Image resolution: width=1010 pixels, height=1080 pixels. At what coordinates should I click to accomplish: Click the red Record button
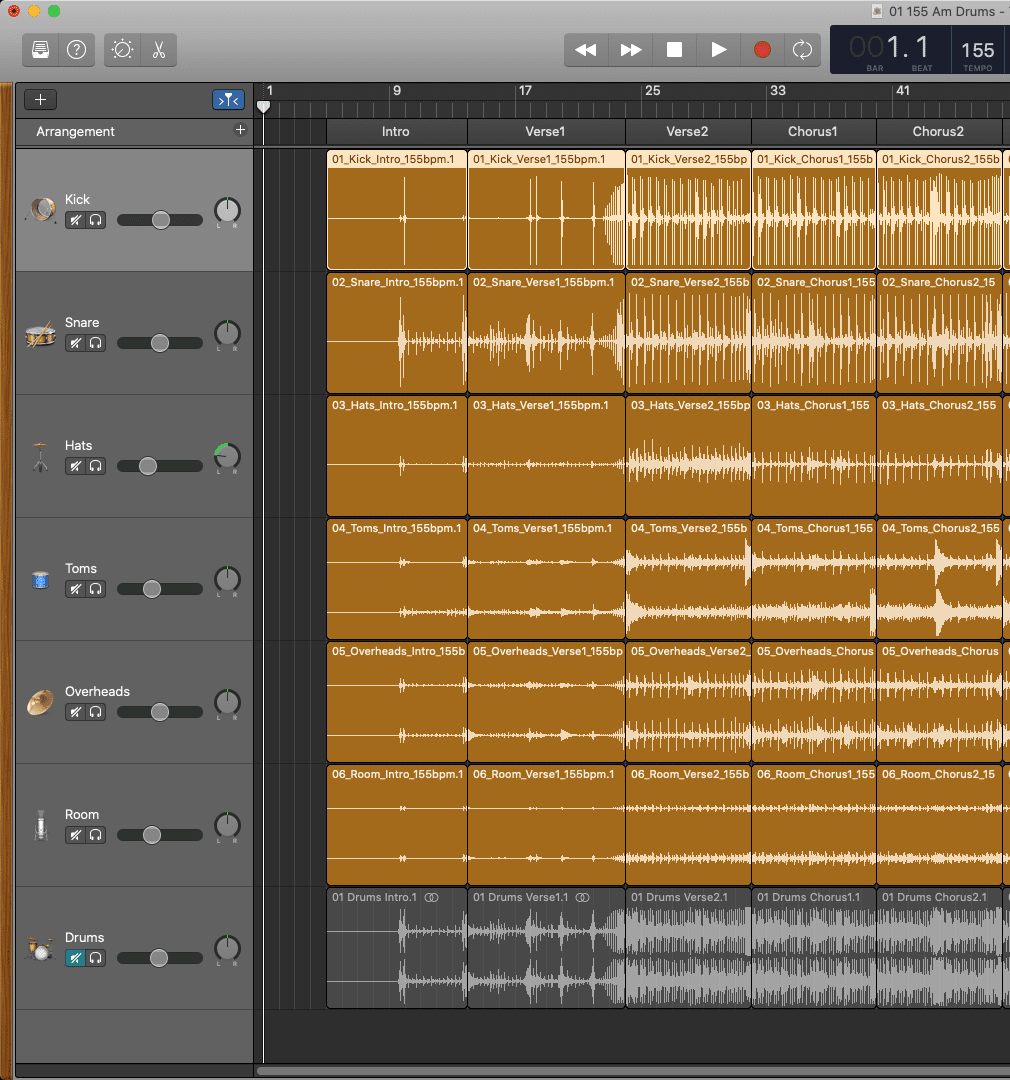762,50
